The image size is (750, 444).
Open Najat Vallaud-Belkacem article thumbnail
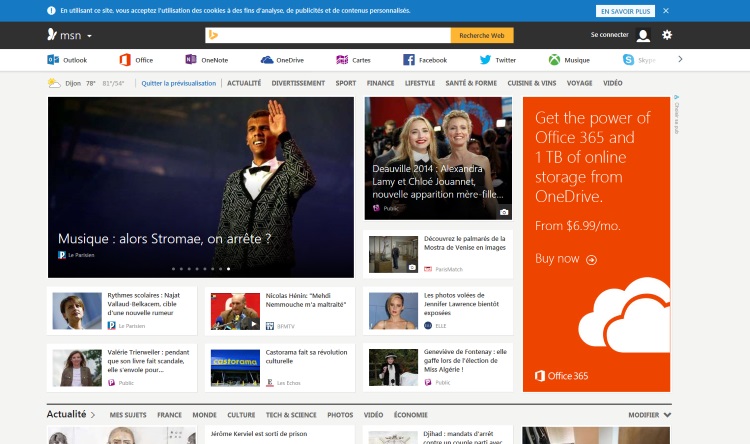[77, 311]
